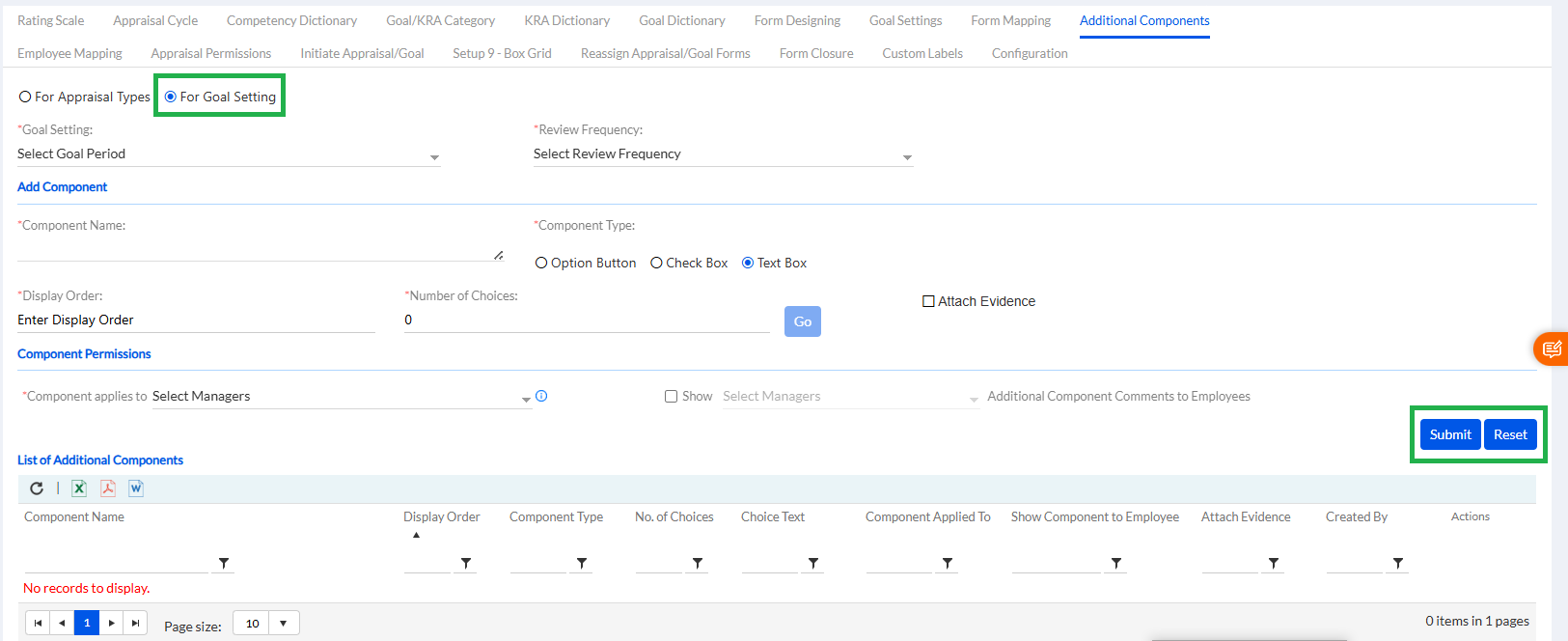Expand the Select Goal Period dropdown
This screenshot has width=1568, height=641.
point(434,157)
